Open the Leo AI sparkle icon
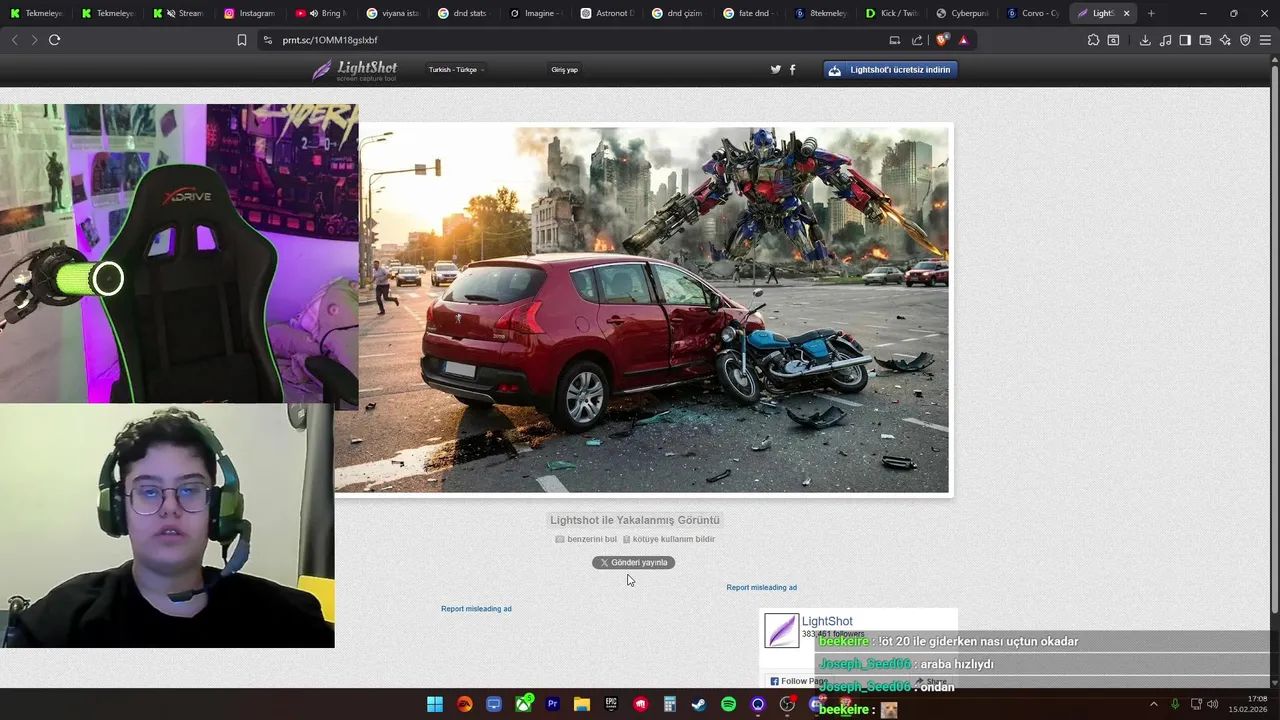 point(1225,40)
